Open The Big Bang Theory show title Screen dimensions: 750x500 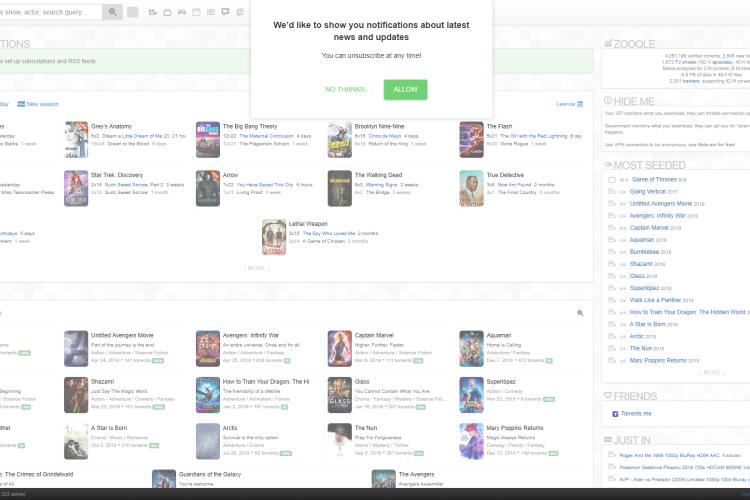coord(250,126)
